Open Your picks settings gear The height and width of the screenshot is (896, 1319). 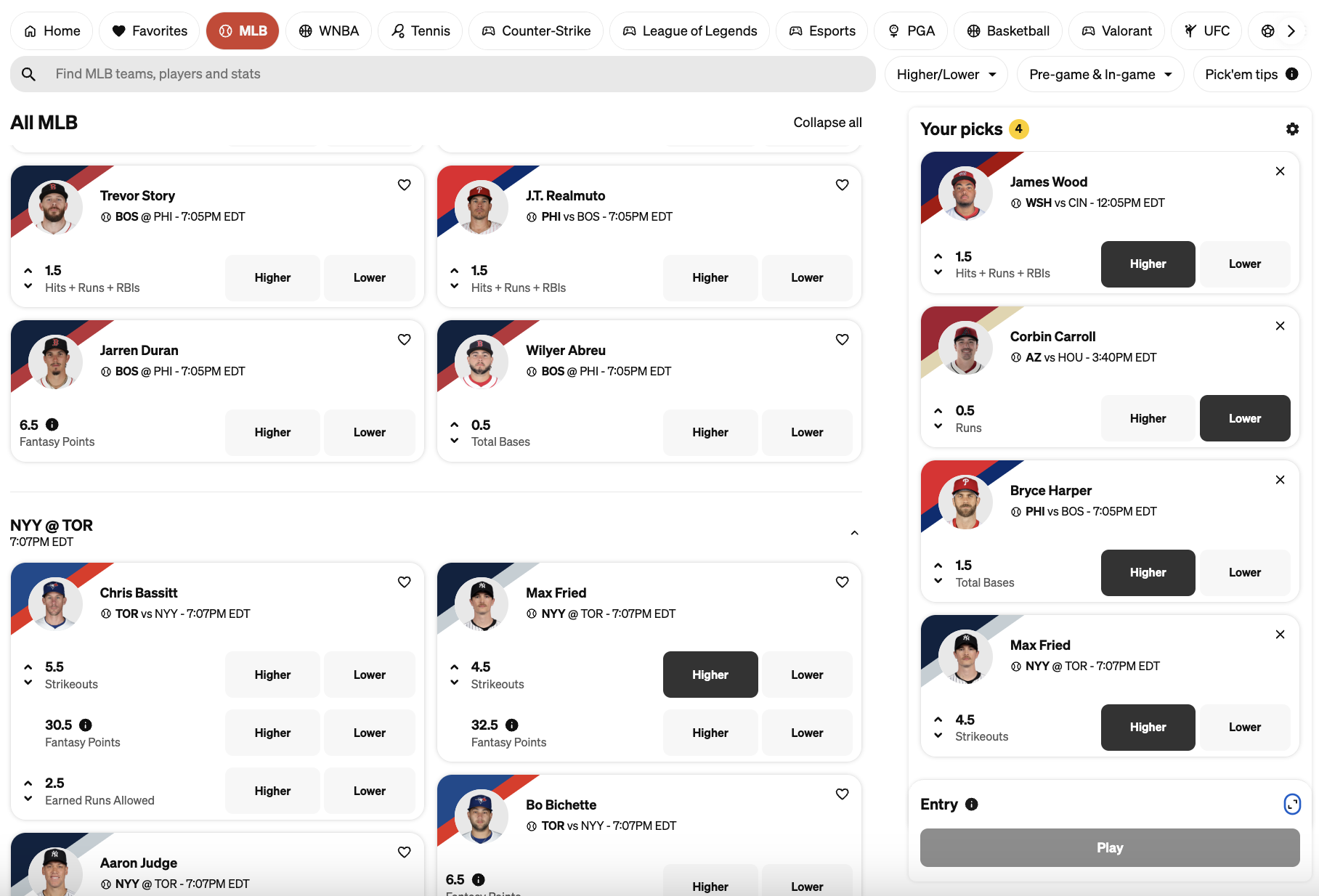point(1292,129)
